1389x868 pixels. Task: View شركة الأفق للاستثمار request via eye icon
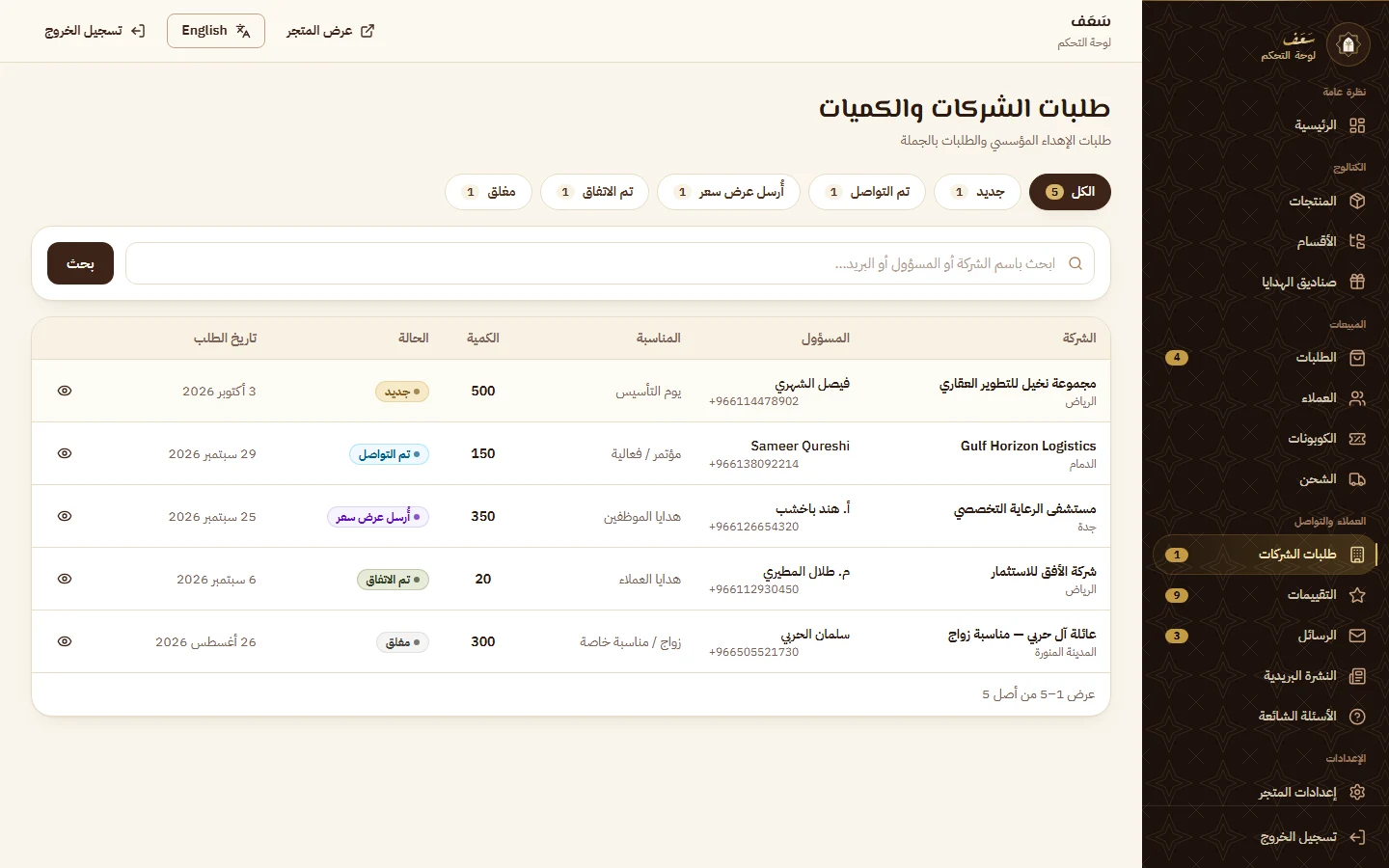pyautogui.click(x=65, y=579)
